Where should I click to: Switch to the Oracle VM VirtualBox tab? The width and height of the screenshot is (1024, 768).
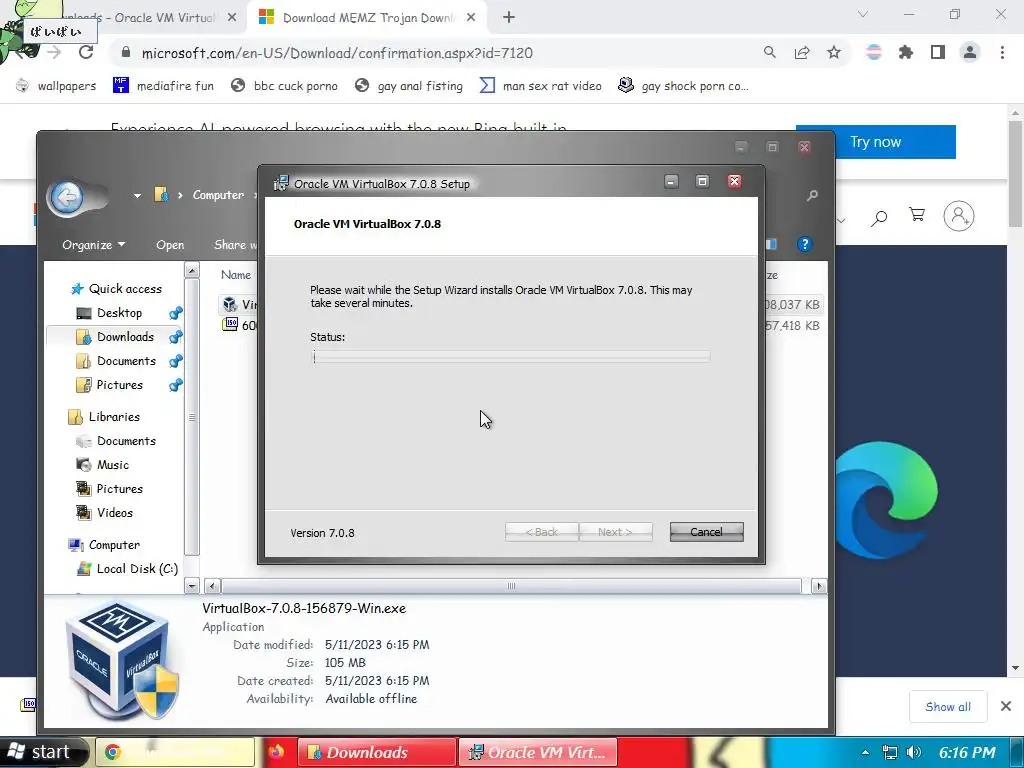click(x=149, y=18)
